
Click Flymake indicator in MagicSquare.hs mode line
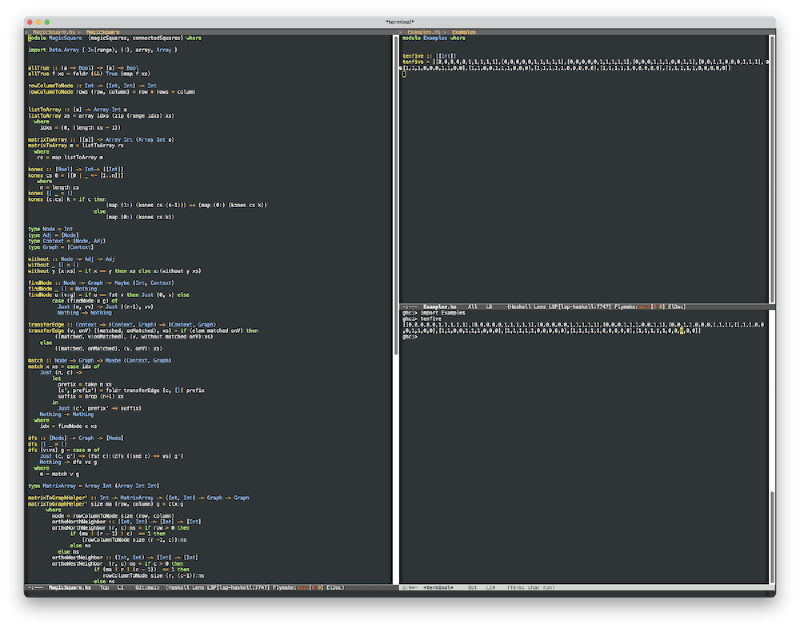297,588
